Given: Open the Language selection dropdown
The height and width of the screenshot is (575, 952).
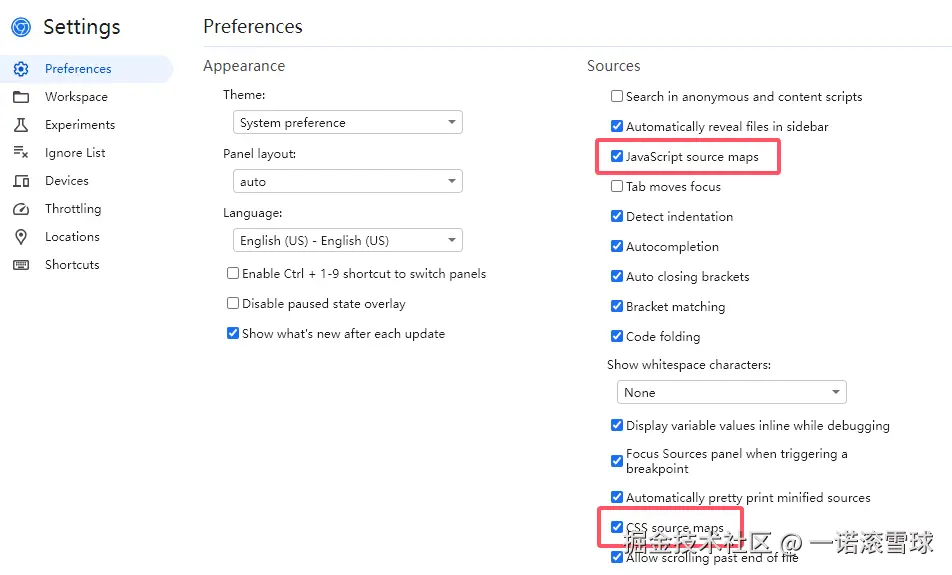Looking at the screenshot, I should tap(347, 241).
